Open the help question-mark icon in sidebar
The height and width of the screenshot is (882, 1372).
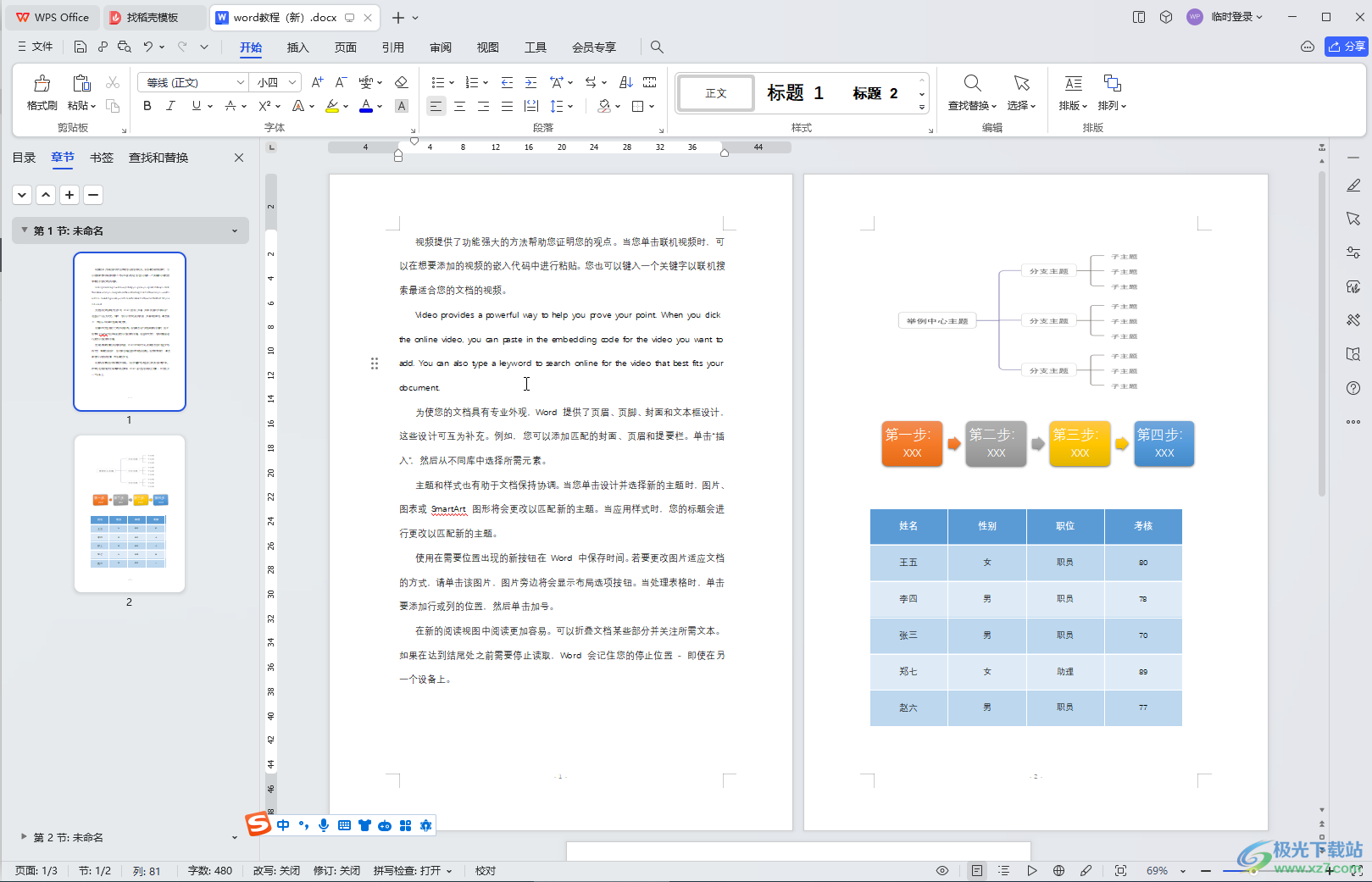1353,388
